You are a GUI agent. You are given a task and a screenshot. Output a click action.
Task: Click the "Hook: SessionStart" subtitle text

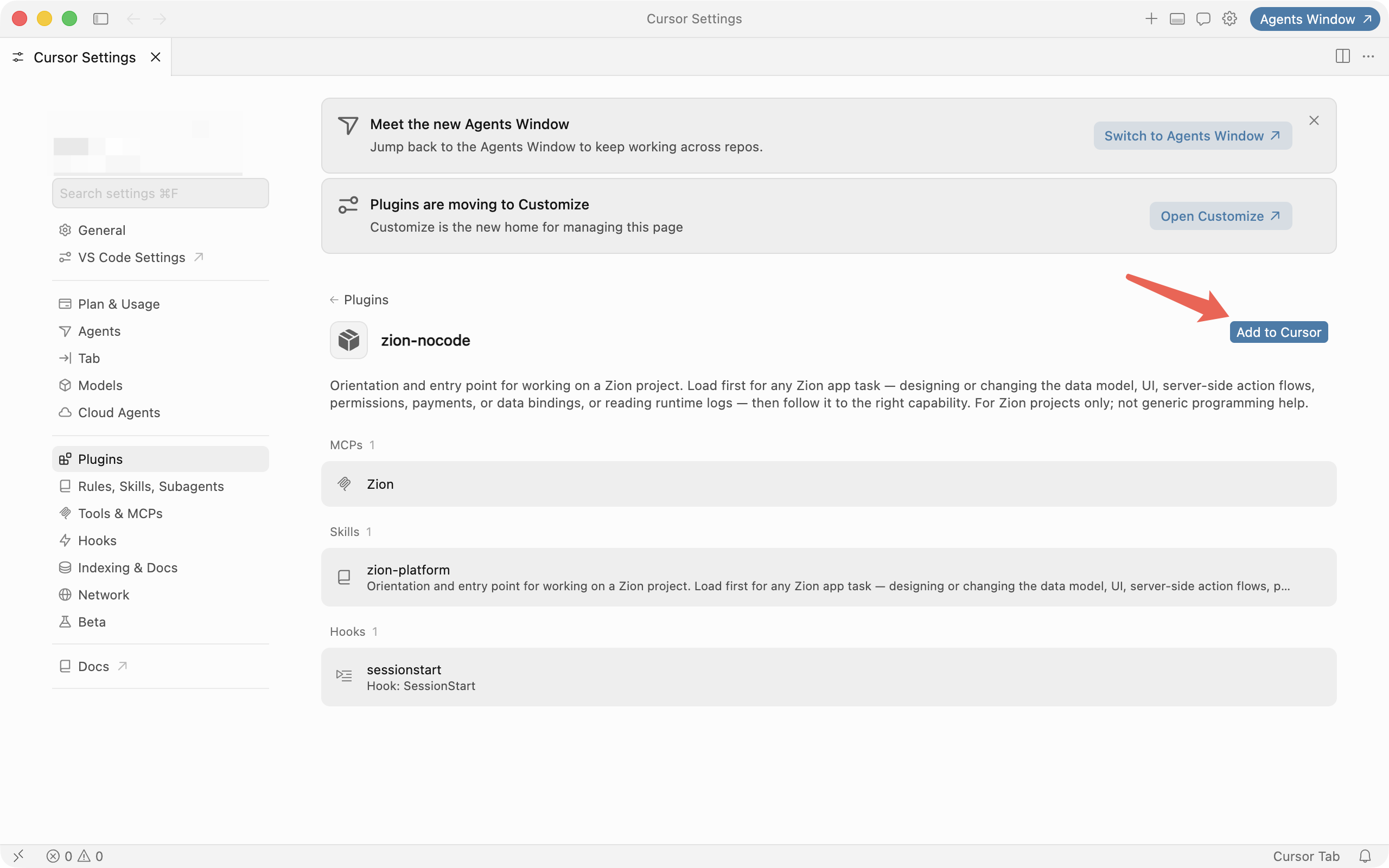(x=420, y=686)
